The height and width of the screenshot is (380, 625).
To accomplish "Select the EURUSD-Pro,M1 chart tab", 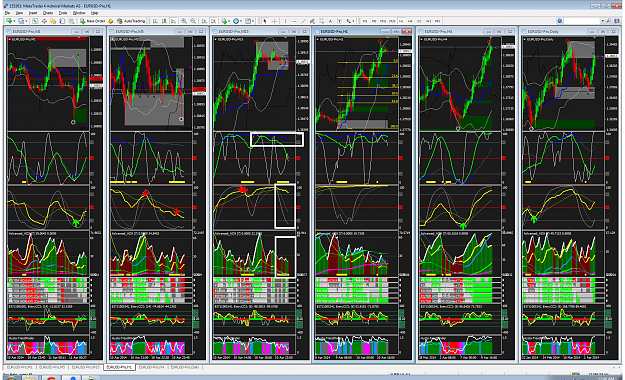I will (x=19, y=367).
